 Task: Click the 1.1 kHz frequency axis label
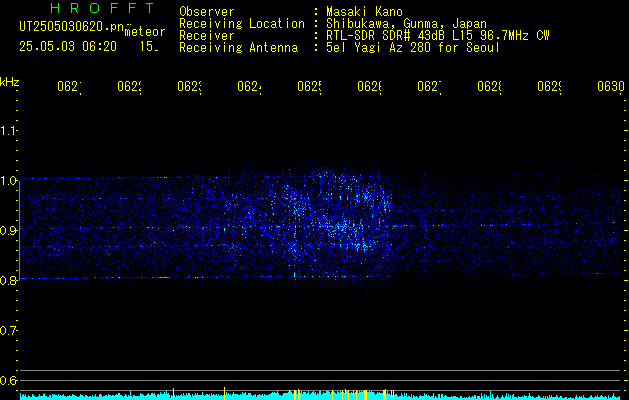8,130
